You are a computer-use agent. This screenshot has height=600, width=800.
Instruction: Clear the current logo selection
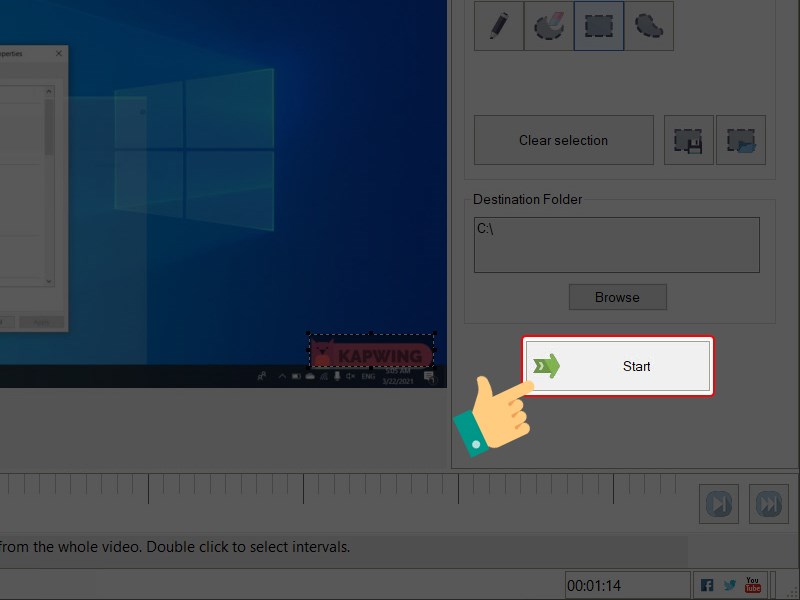click(562, 140)
